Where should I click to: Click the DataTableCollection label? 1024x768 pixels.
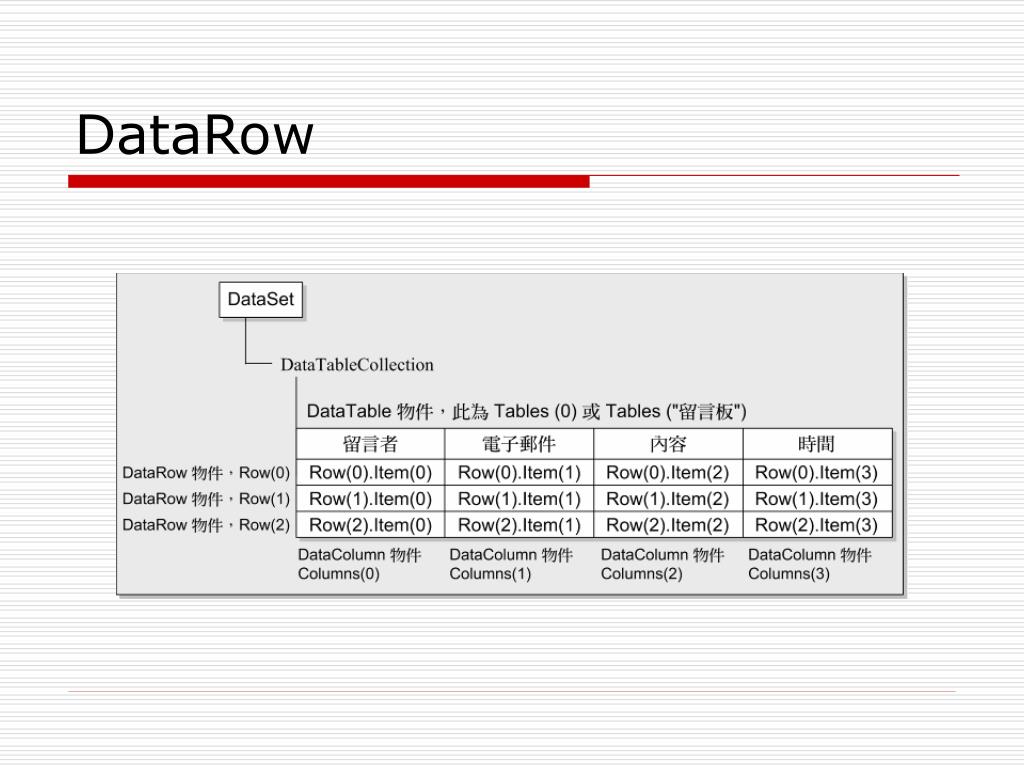click(357, 364)
